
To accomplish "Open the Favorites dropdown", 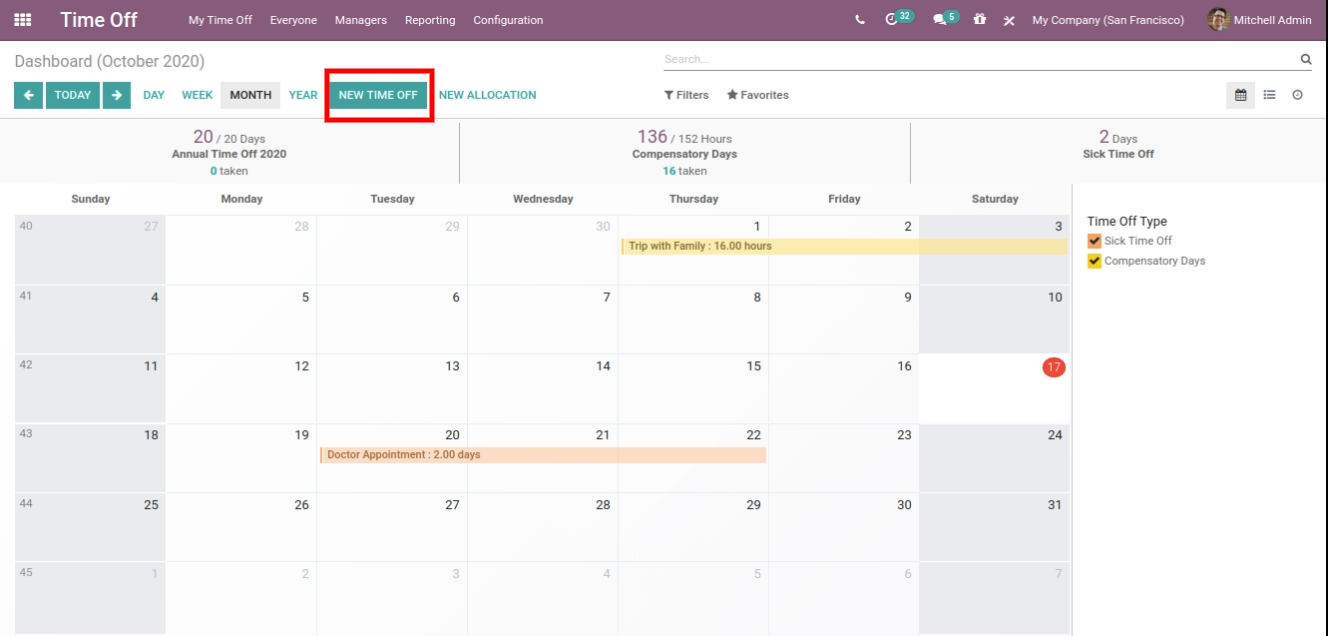I will click(757, 95).
